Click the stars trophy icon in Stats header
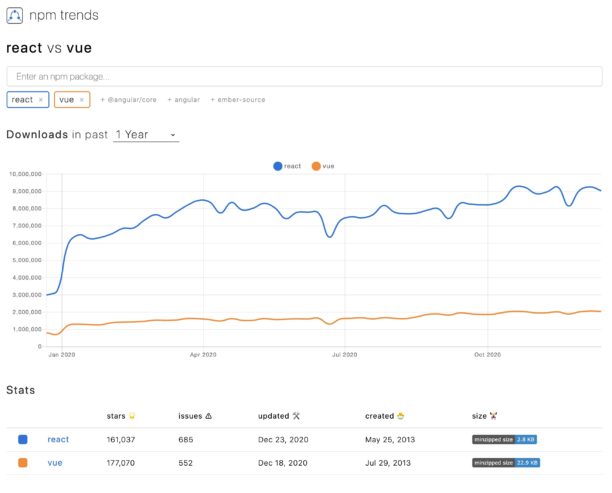The width and height of the screenshot is (612, 493). click(x=132, y=416)
